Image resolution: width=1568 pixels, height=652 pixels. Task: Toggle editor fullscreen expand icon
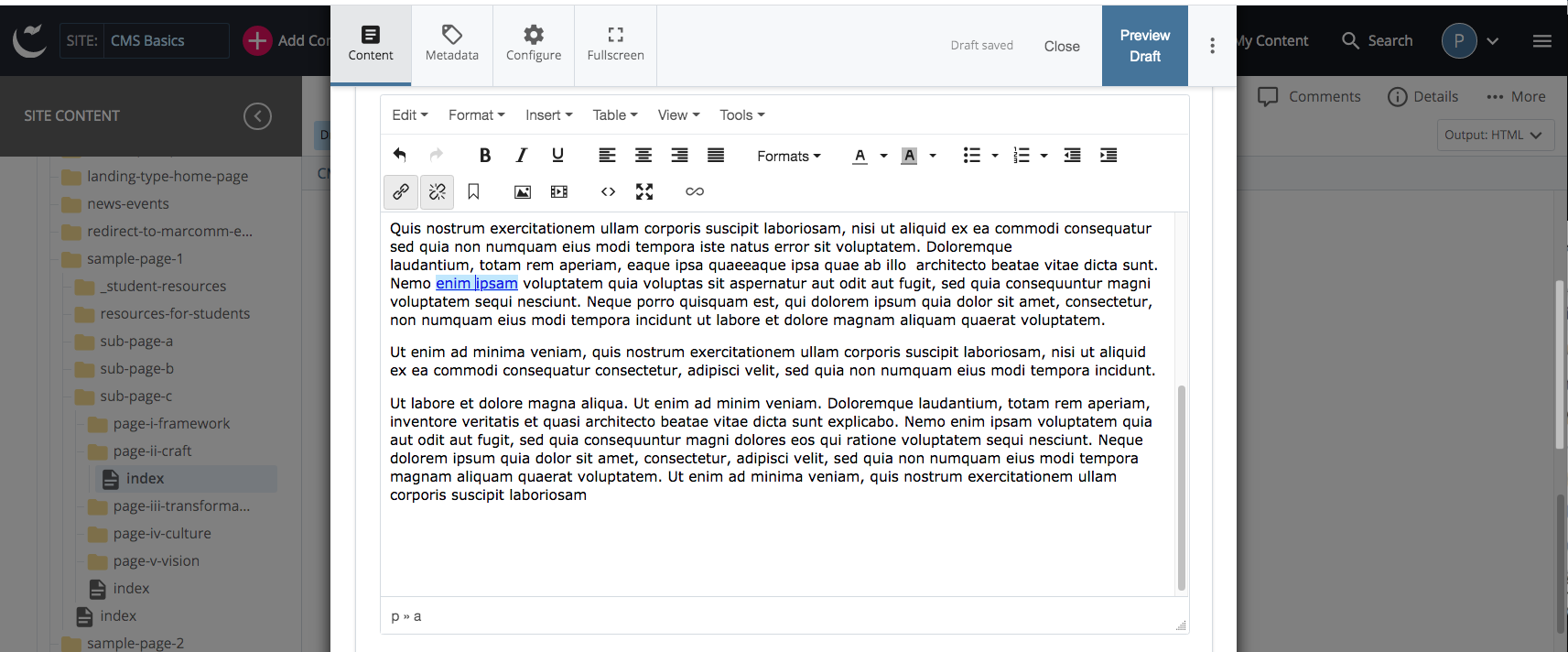tap(644, 191)
